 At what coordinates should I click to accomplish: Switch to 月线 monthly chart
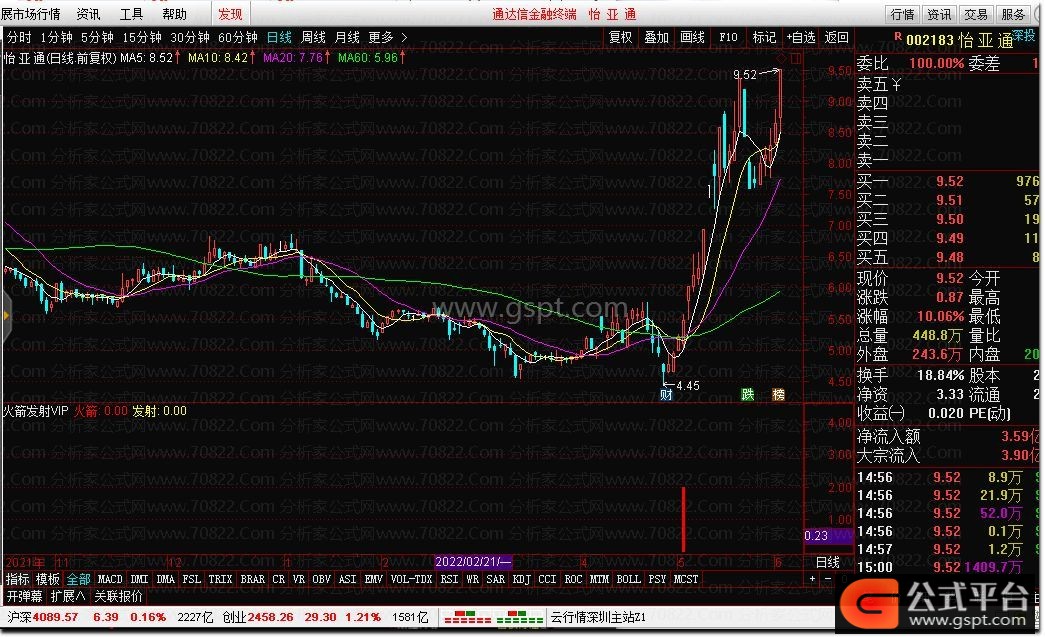(347, 37)
